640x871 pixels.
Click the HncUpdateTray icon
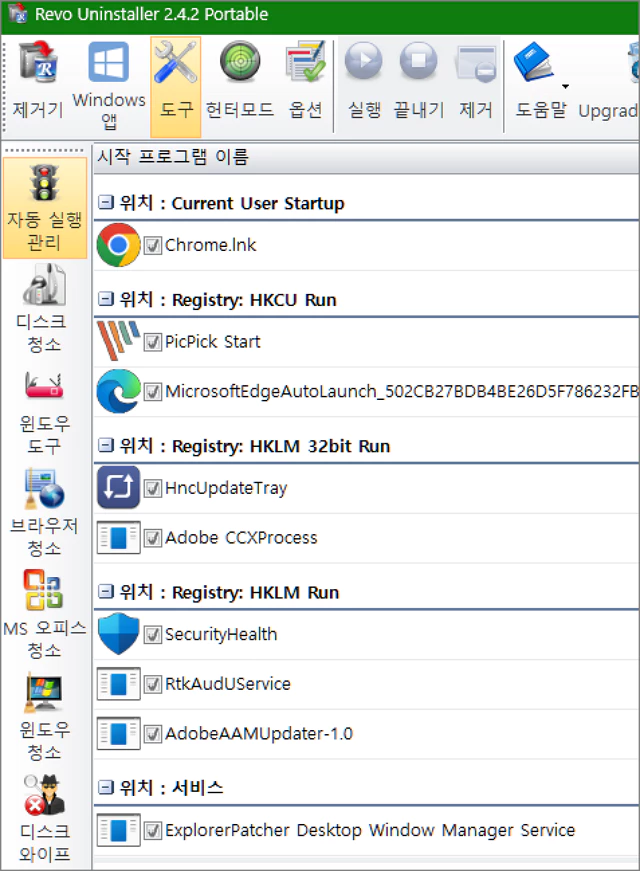[x=118, y=488]
